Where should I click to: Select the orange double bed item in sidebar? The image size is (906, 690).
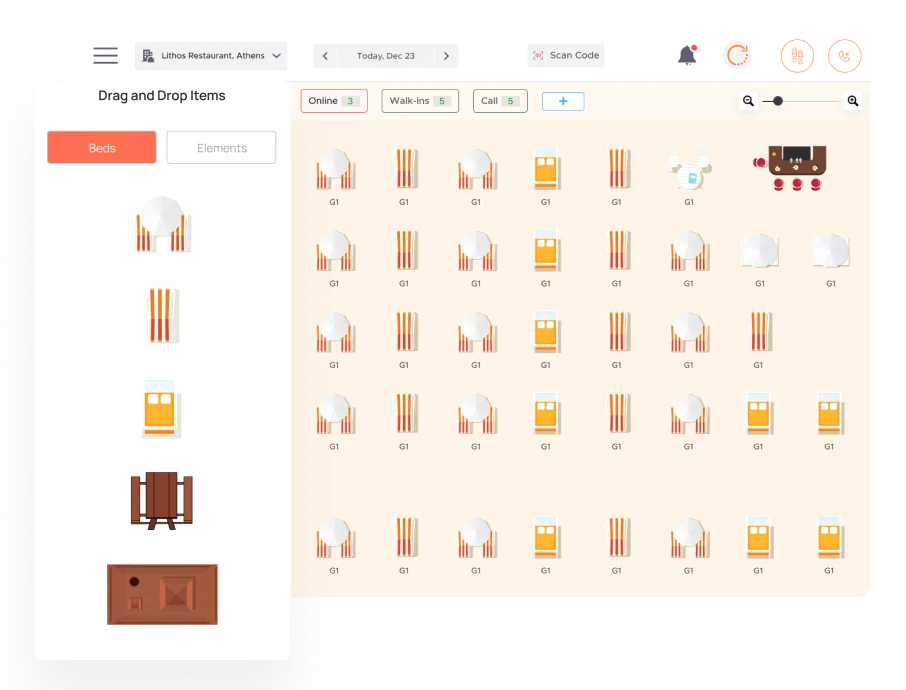tap(161, 409)
